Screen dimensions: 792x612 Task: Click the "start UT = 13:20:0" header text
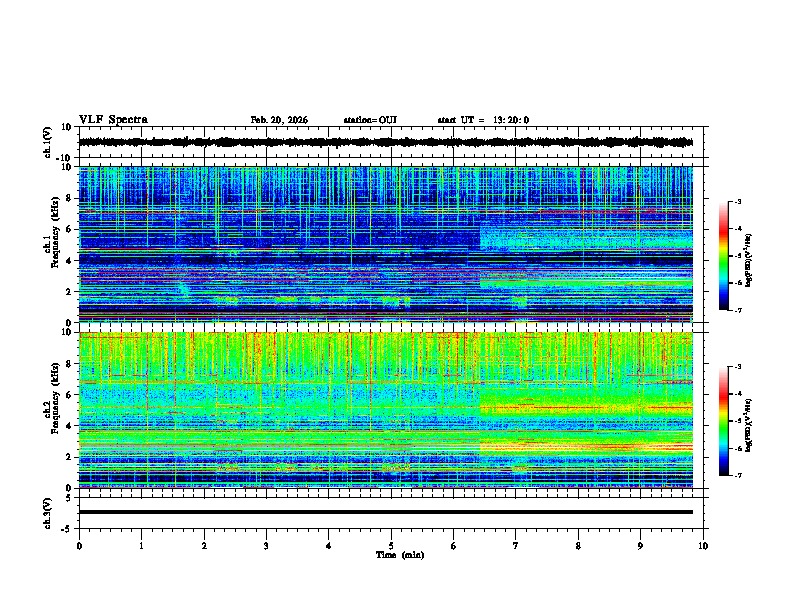click(483, 120)
